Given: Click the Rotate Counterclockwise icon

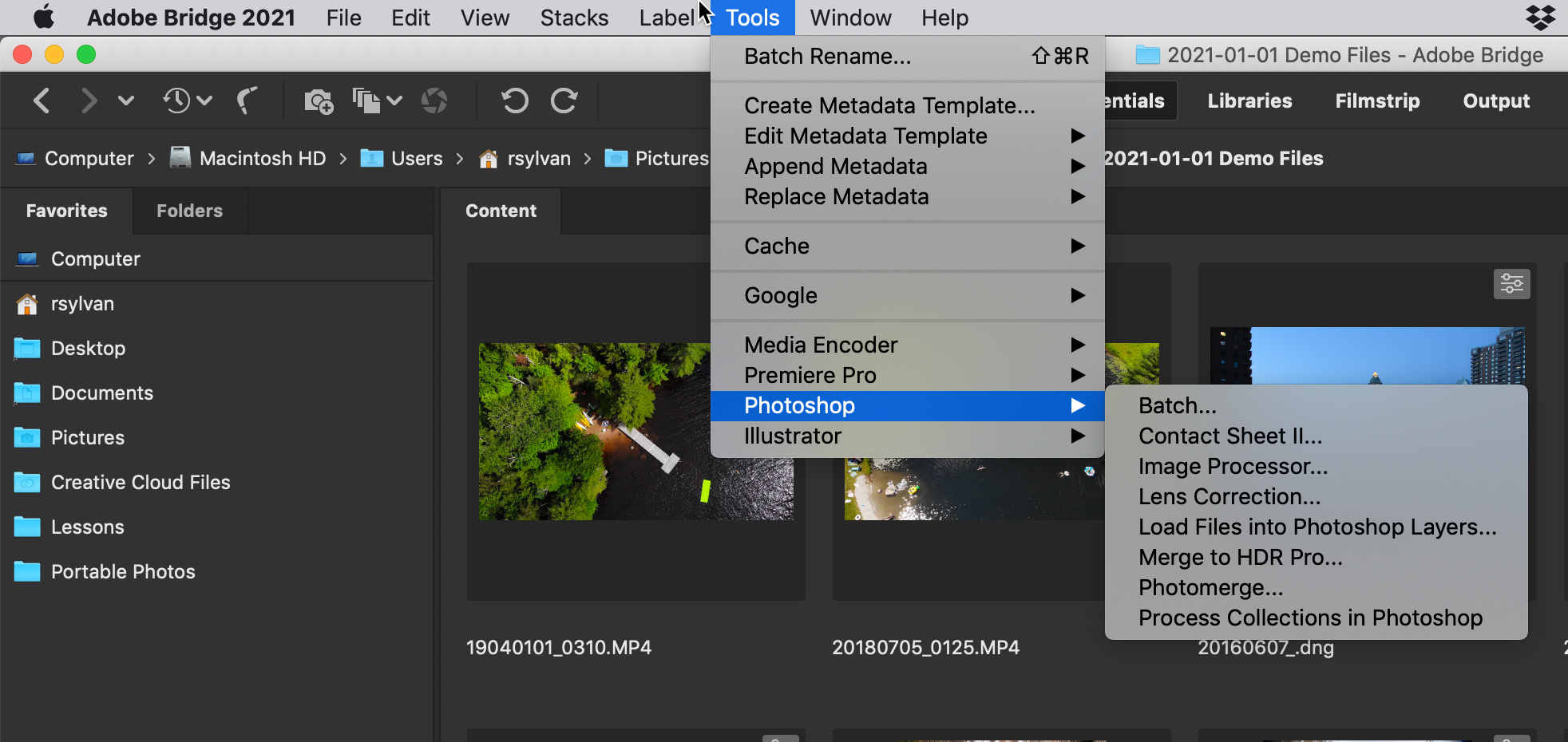Looking at the screenshot, I should point(515,101).
